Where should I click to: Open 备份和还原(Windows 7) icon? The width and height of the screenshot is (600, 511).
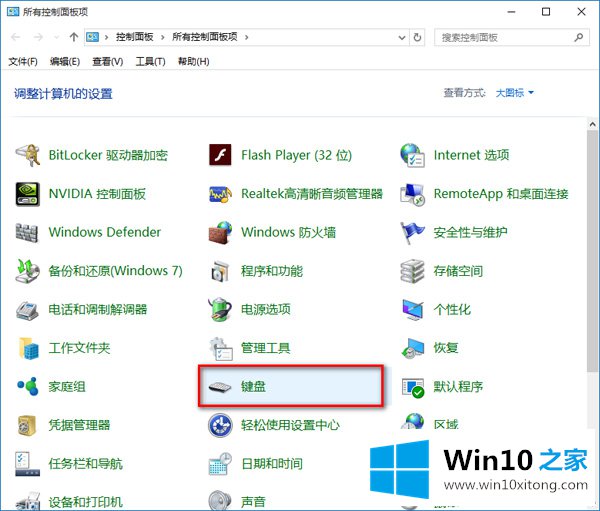click(x=28, y=271)
